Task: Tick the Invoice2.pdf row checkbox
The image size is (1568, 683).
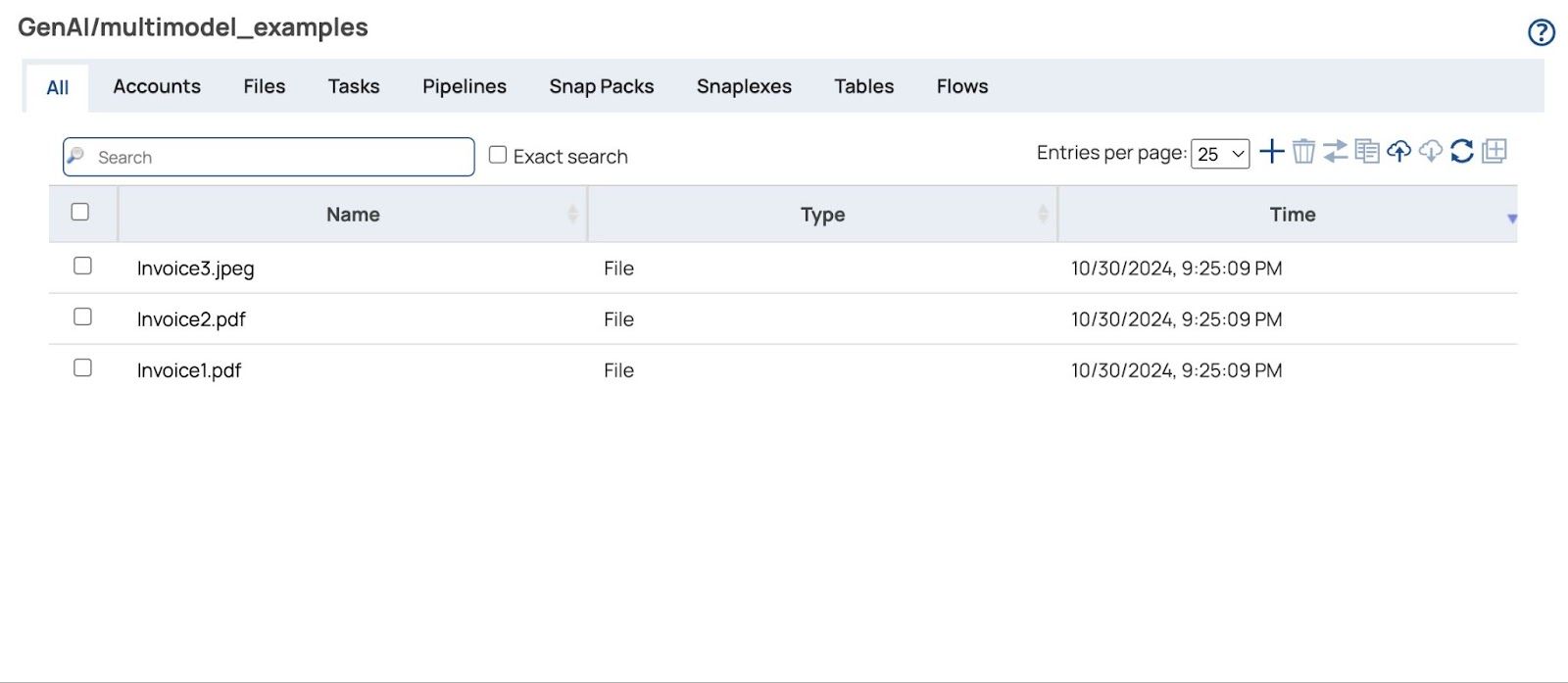Action: click(x=83, y=317)
